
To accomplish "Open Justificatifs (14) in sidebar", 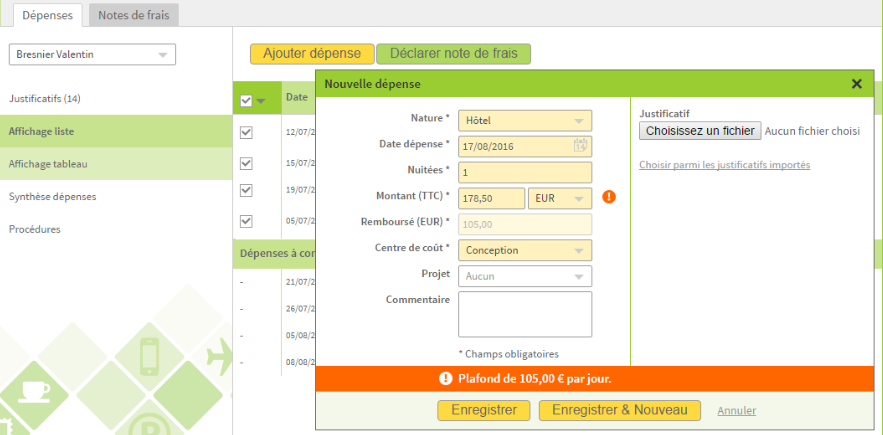I will 45,99.
